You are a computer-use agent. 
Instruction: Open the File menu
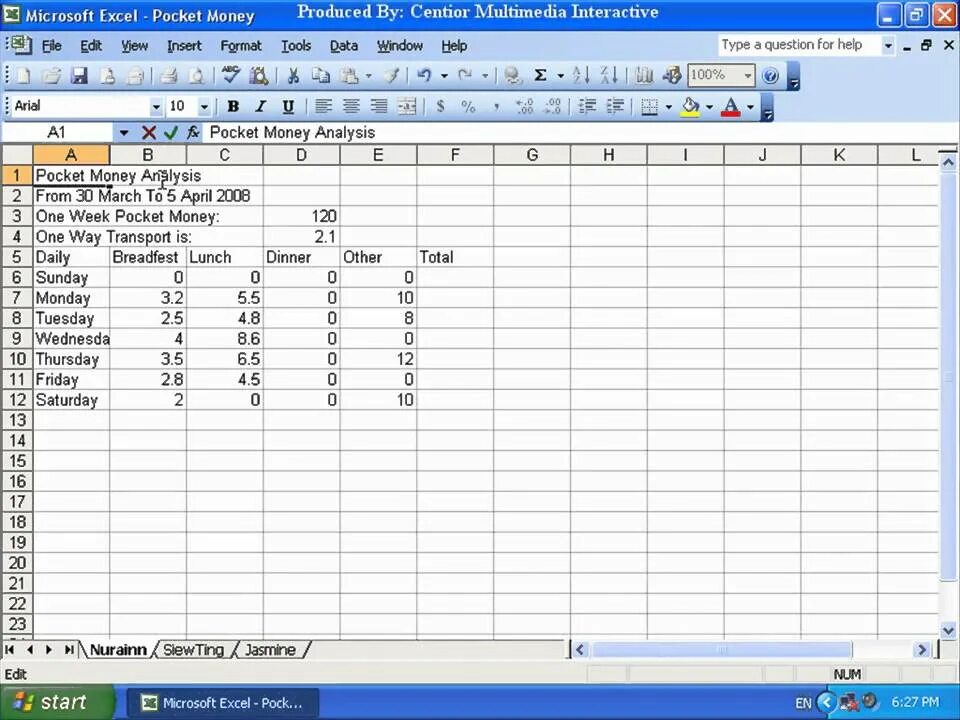51,46
